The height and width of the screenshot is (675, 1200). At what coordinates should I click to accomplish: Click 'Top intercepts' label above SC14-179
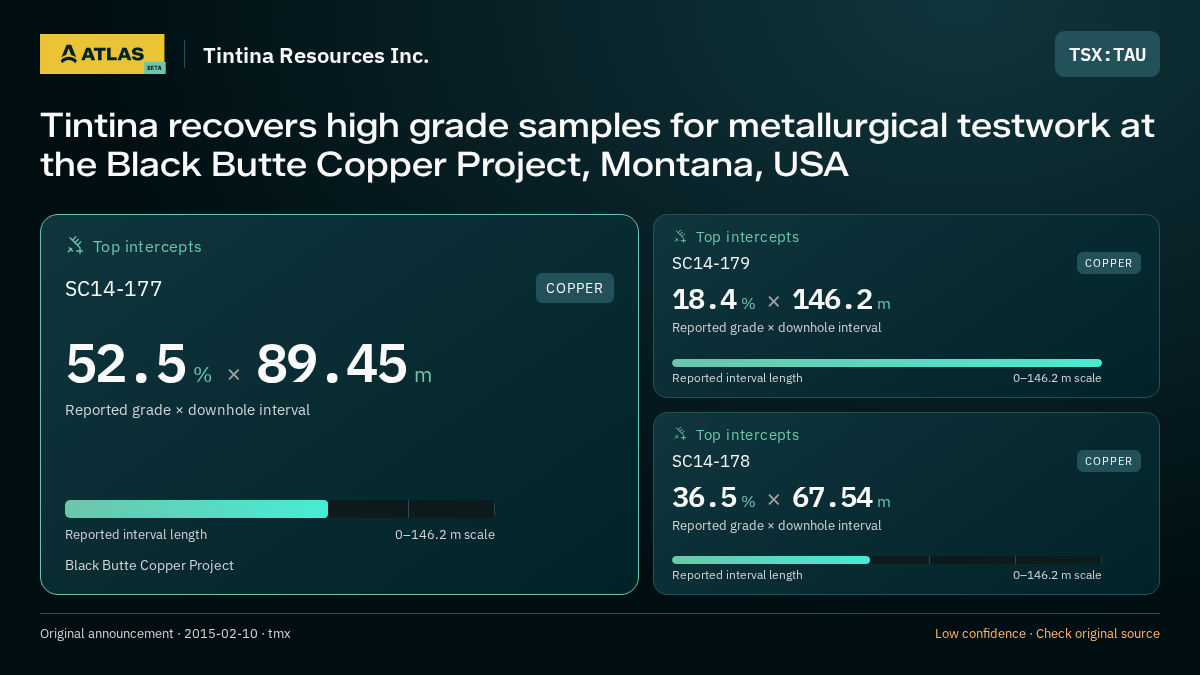pyautogui.click(x=747, y=237)
